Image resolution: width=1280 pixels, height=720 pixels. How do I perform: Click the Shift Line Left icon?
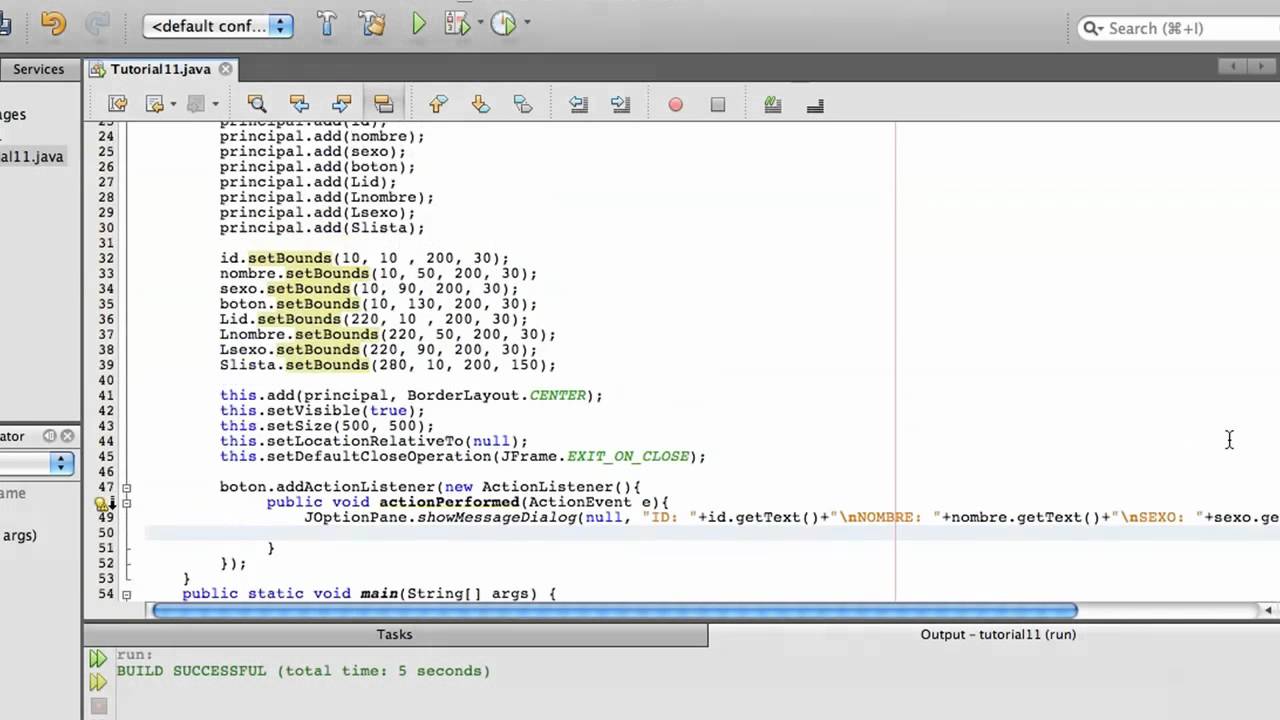coord(578,104)
